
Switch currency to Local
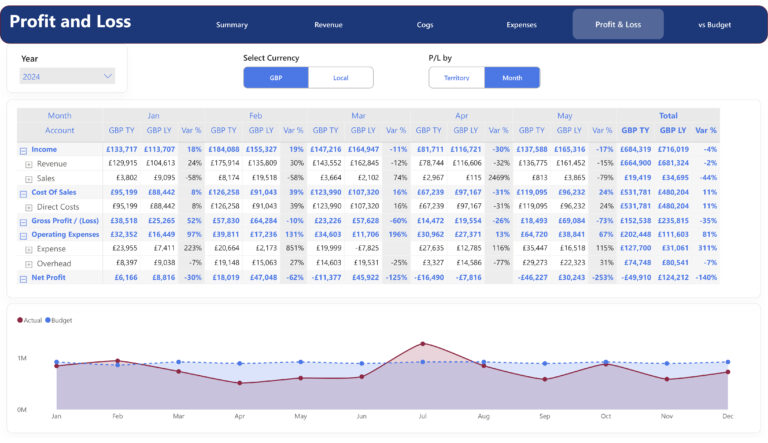[340, 77]
